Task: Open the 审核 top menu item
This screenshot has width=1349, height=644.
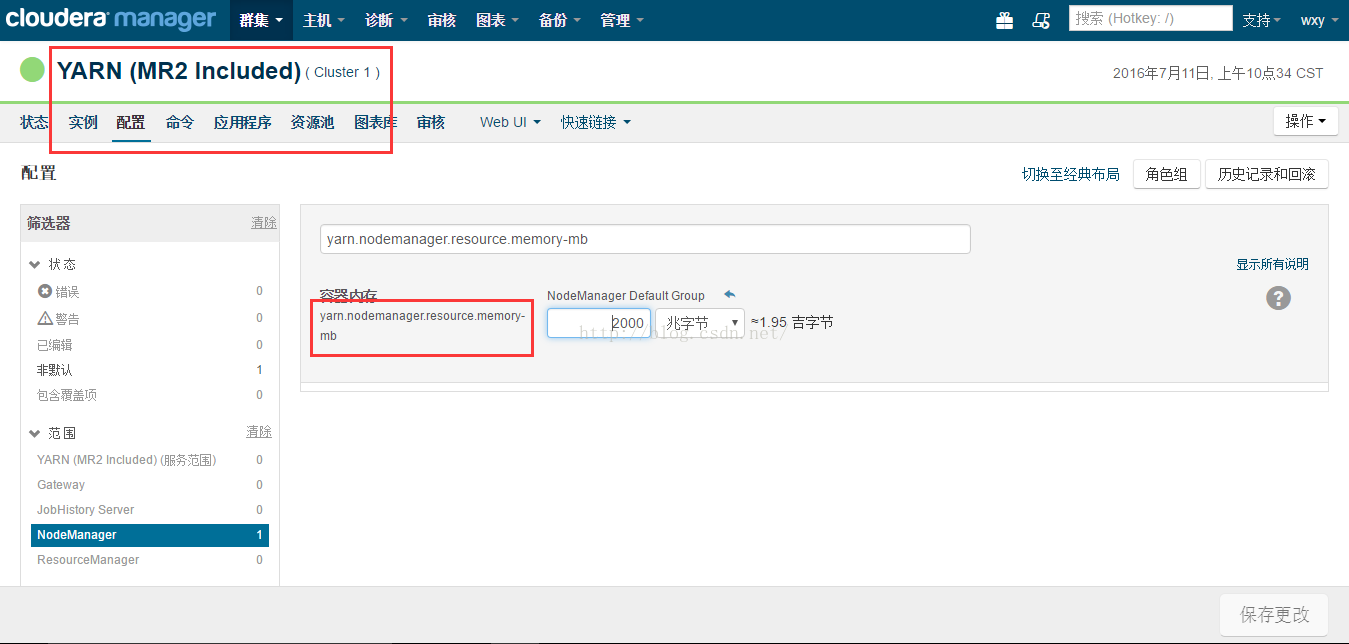Action: point(442,20)
